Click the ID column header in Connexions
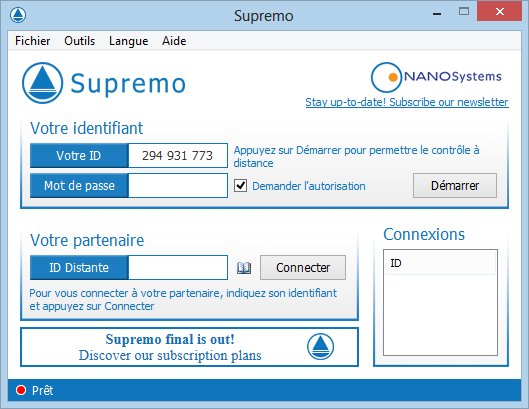Viewport: 529px width, 409px height. click(440, 263)
